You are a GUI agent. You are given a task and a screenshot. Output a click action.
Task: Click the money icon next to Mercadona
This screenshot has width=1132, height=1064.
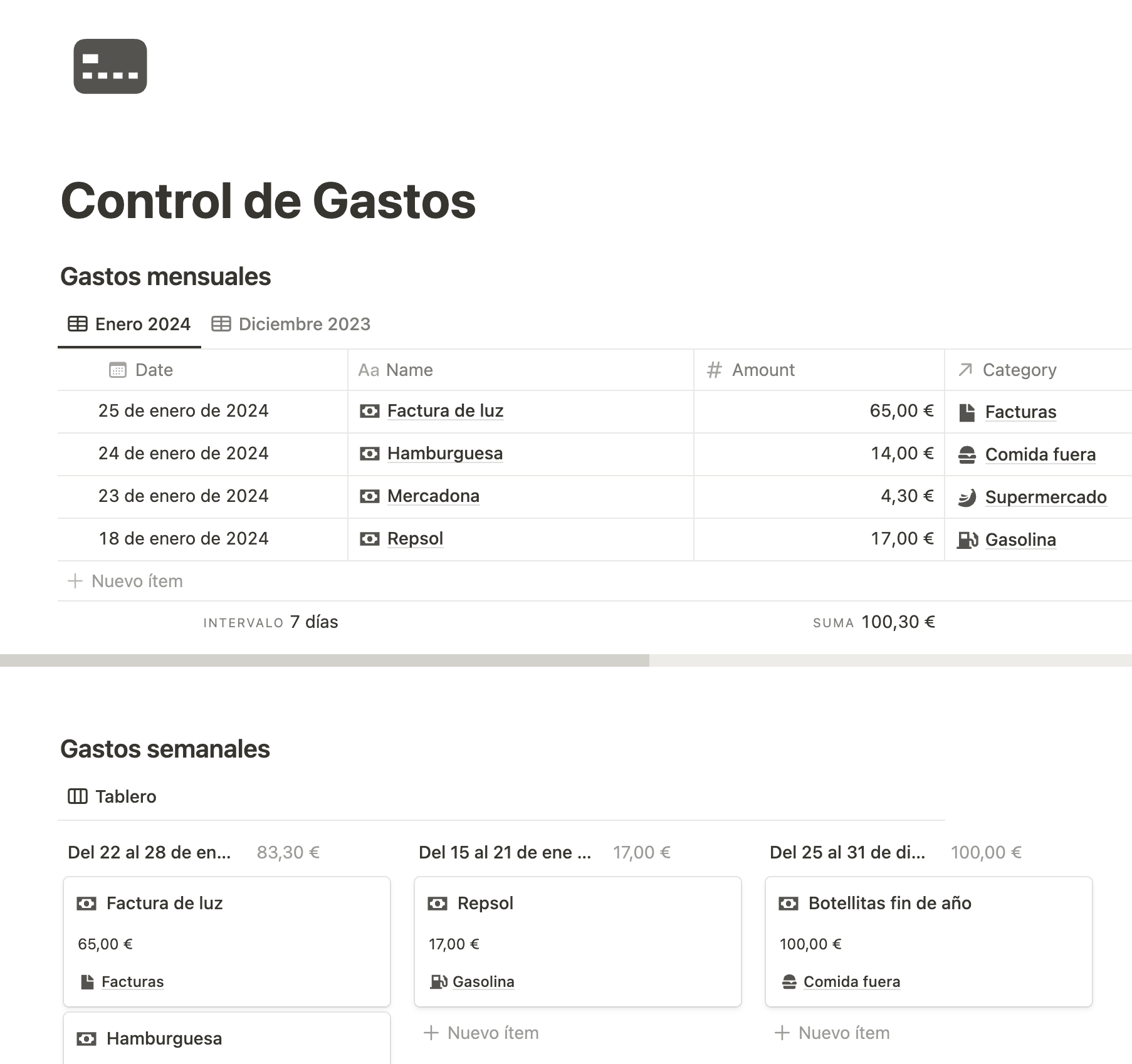[369, 496]
